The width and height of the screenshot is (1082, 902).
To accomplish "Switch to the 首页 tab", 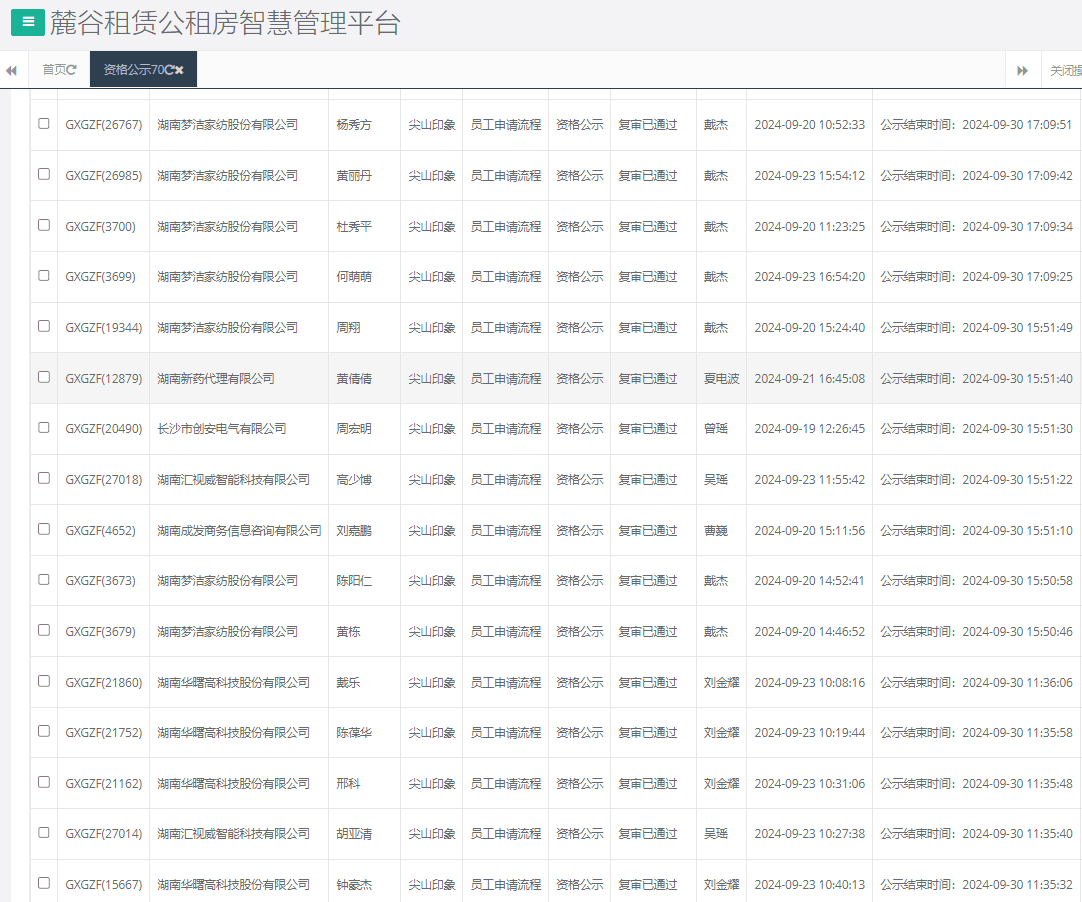I will click(x=53, y=70).
